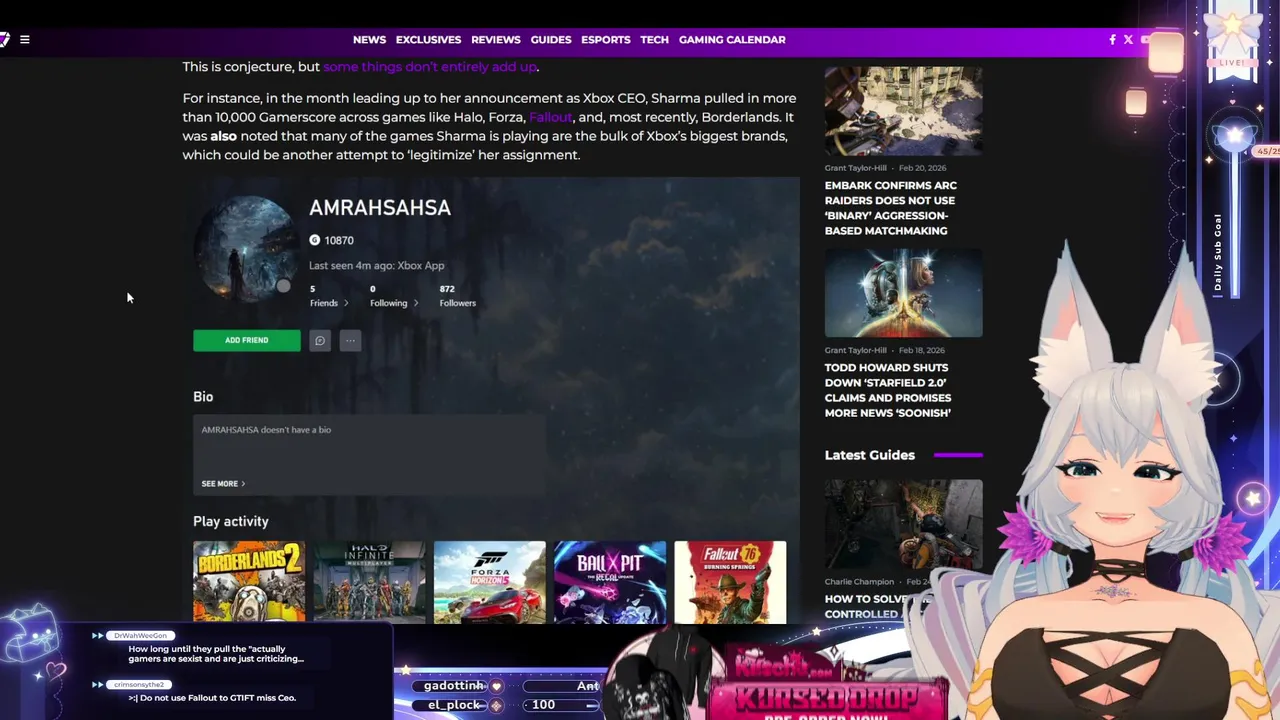1280x720 pixels.
Task: Follow the 'some things don't entirely add up' link
Action: [430, 67]
